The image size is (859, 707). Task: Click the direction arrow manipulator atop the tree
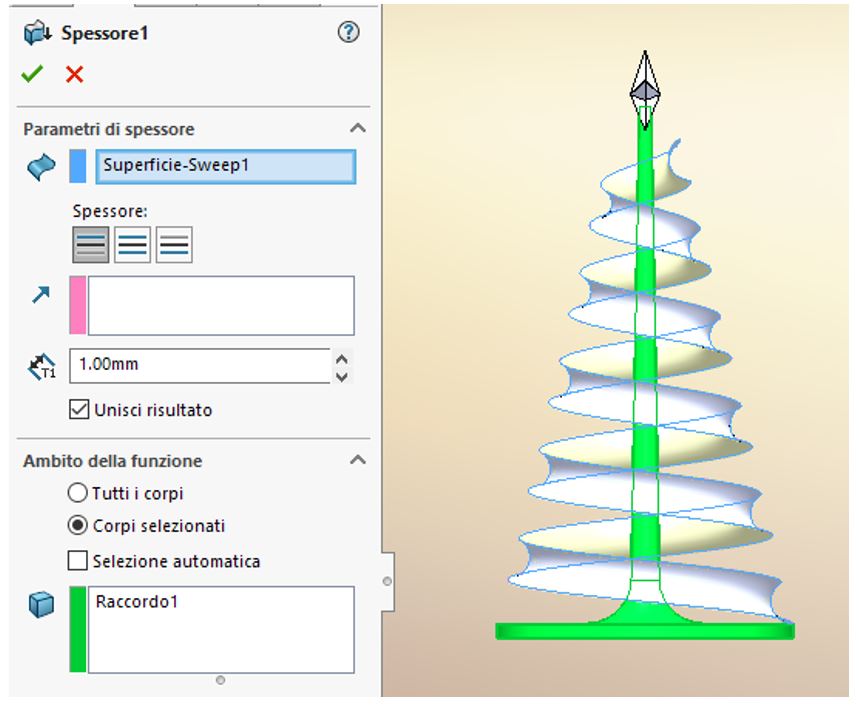645,90
